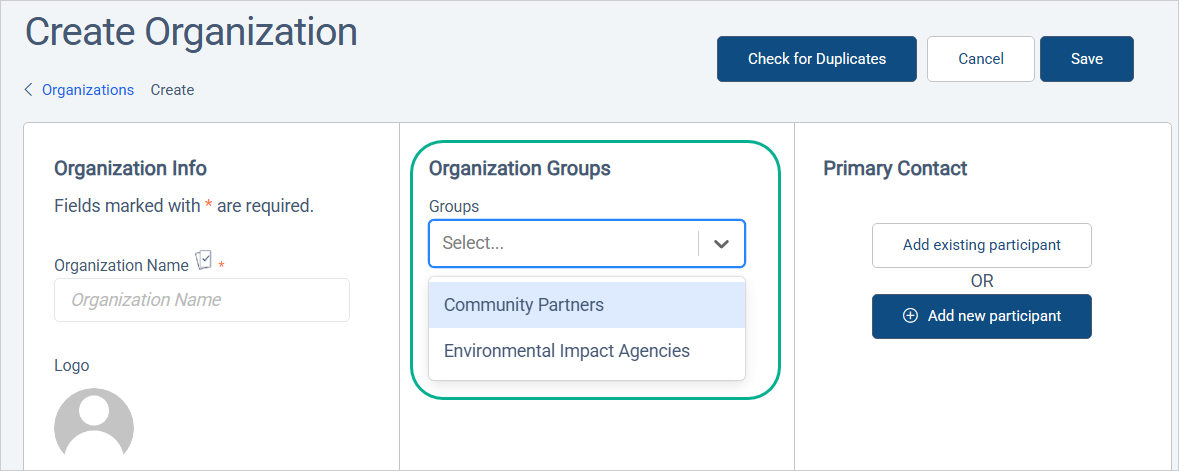Click the plus icon on Add new participant

click(910, 316)
